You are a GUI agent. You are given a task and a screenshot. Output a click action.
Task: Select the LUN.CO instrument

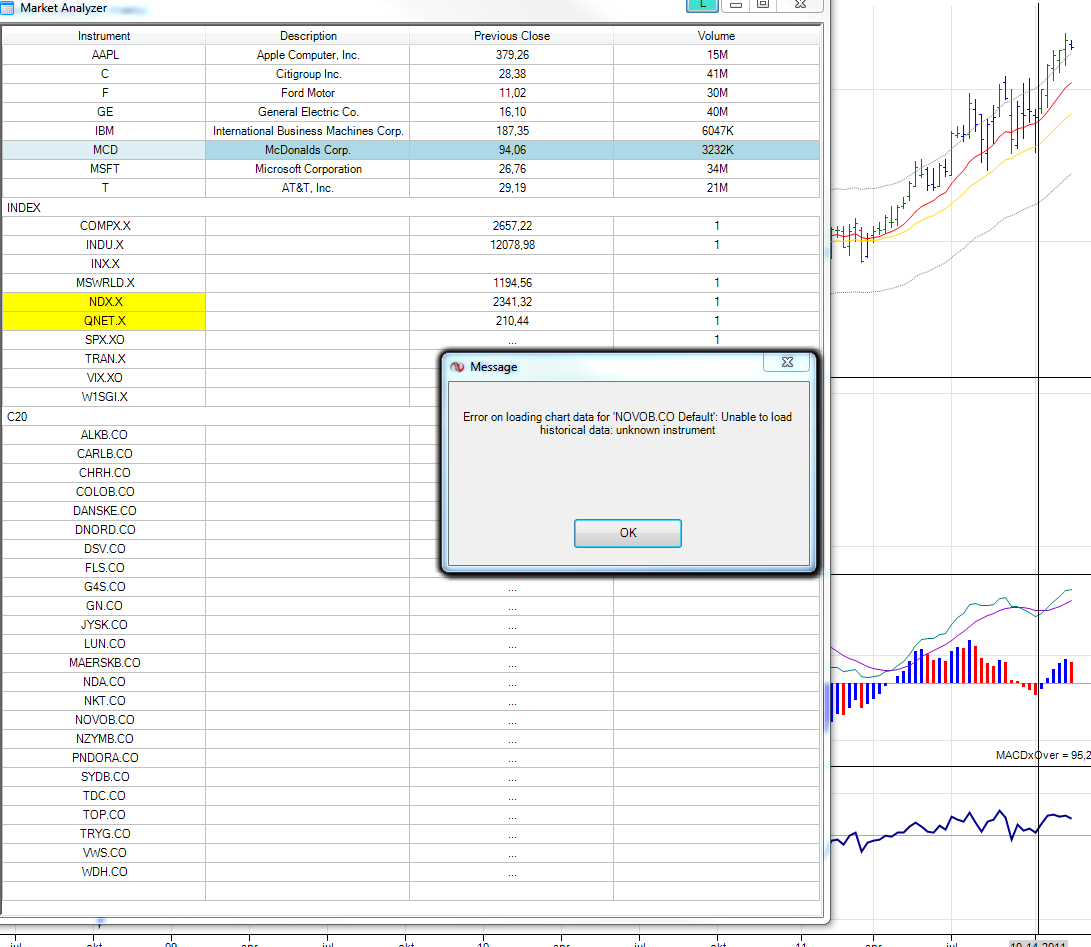pyautogui.click(x=104, y=644)
